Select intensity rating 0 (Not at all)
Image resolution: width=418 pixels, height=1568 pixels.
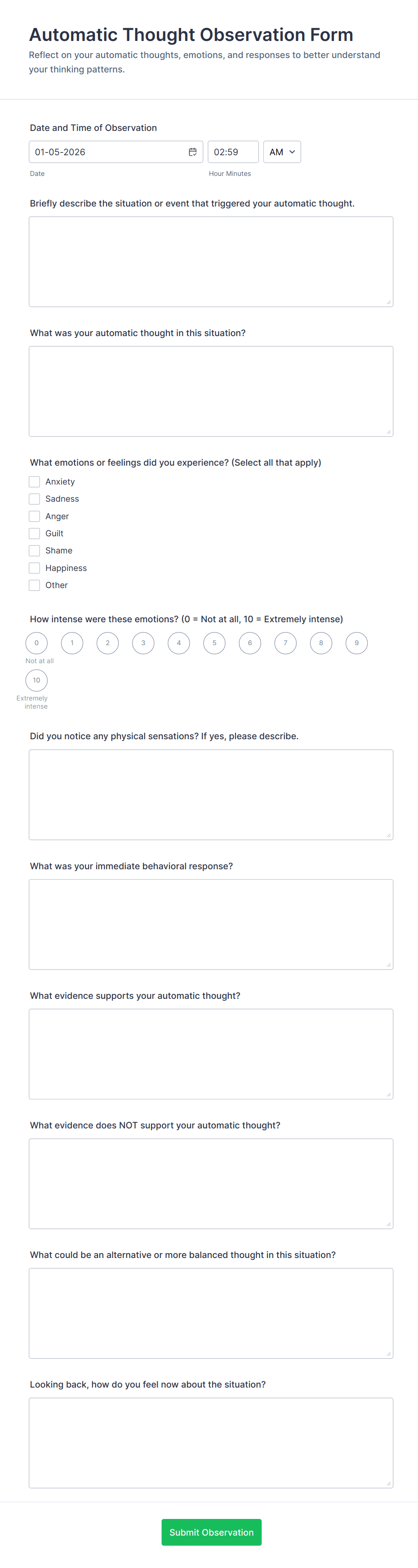coord(36,643)
